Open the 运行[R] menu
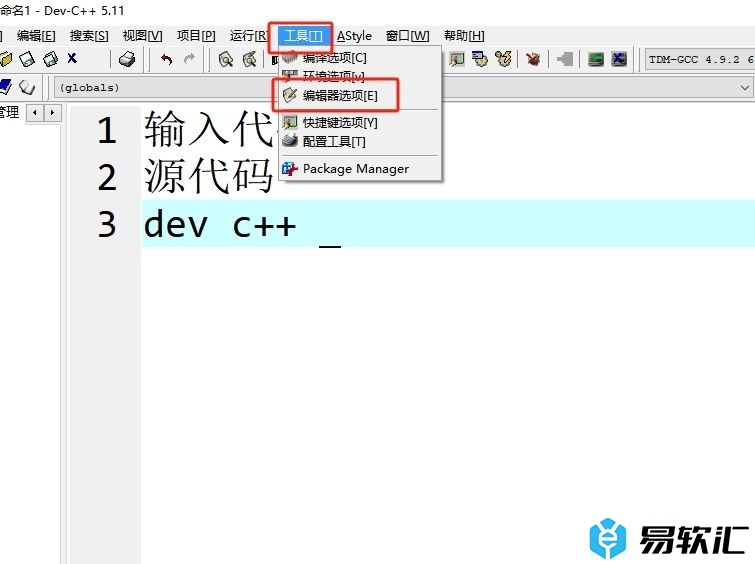The image size is (755, 564). (x=248, y=36)
